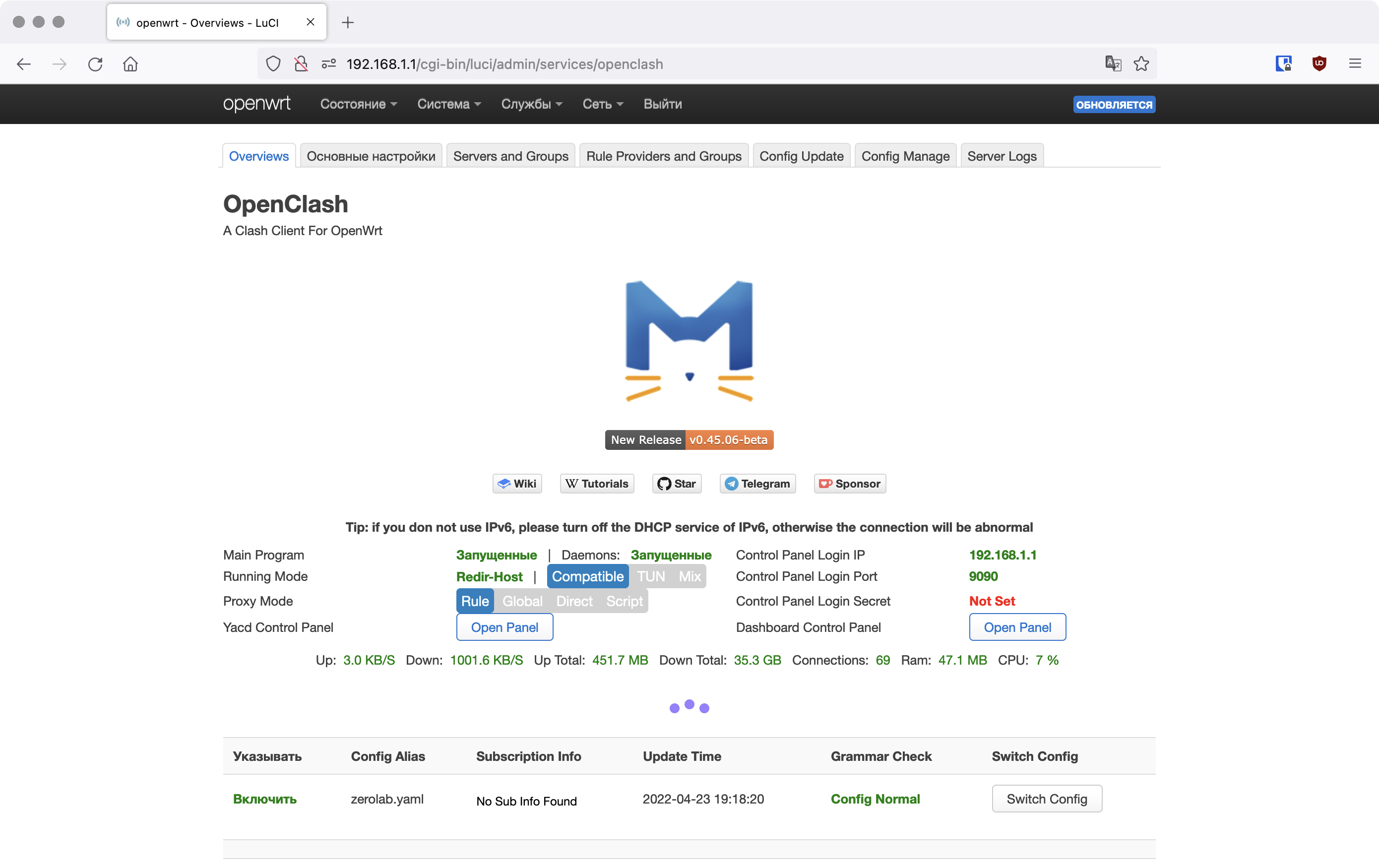Open the Config Manage tab
The width and height of the screenshot is (1379, 868).
point(905,156)
